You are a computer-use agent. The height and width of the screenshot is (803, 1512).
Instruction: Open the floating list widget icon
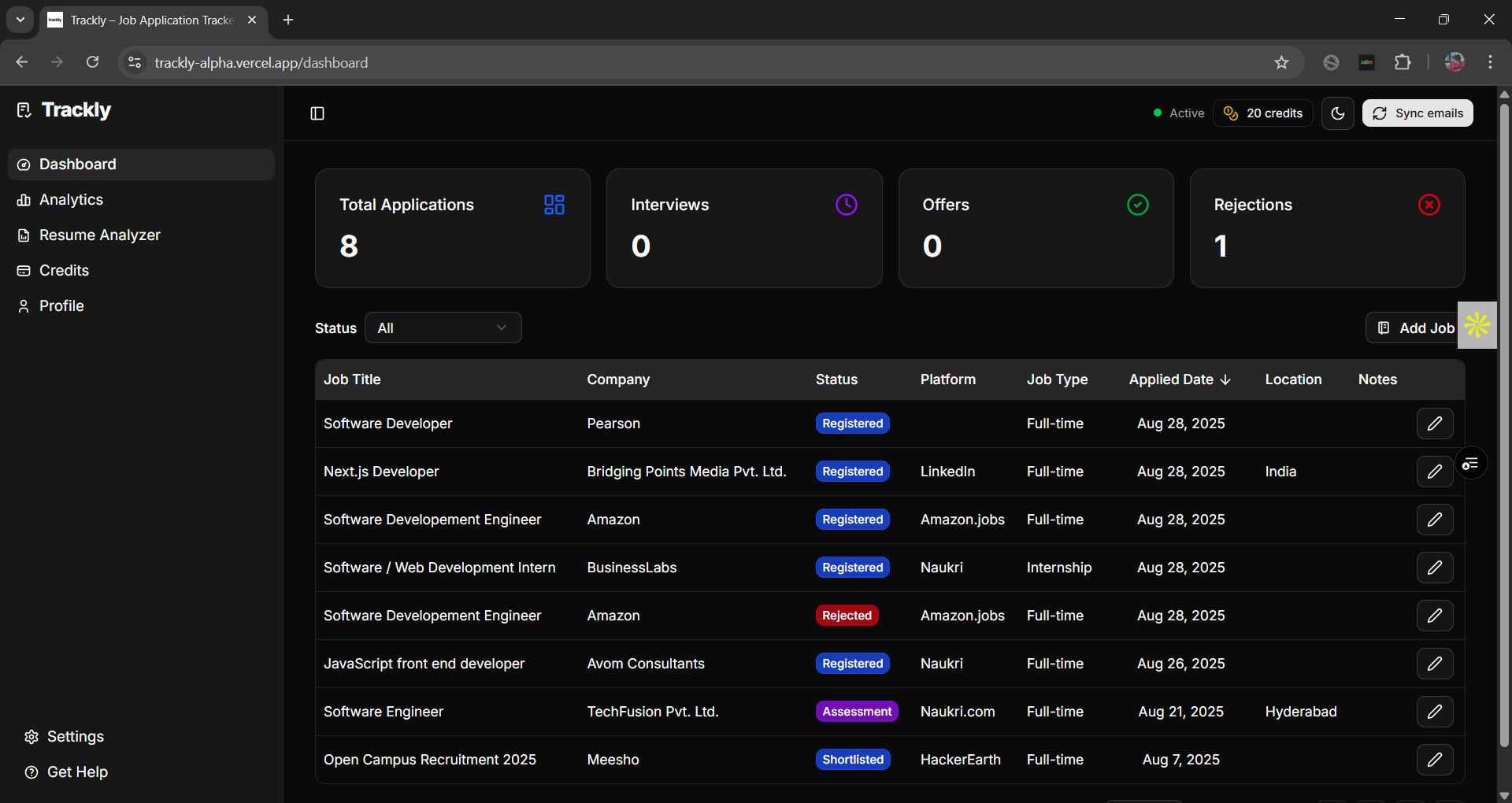tap(1470, 464)
